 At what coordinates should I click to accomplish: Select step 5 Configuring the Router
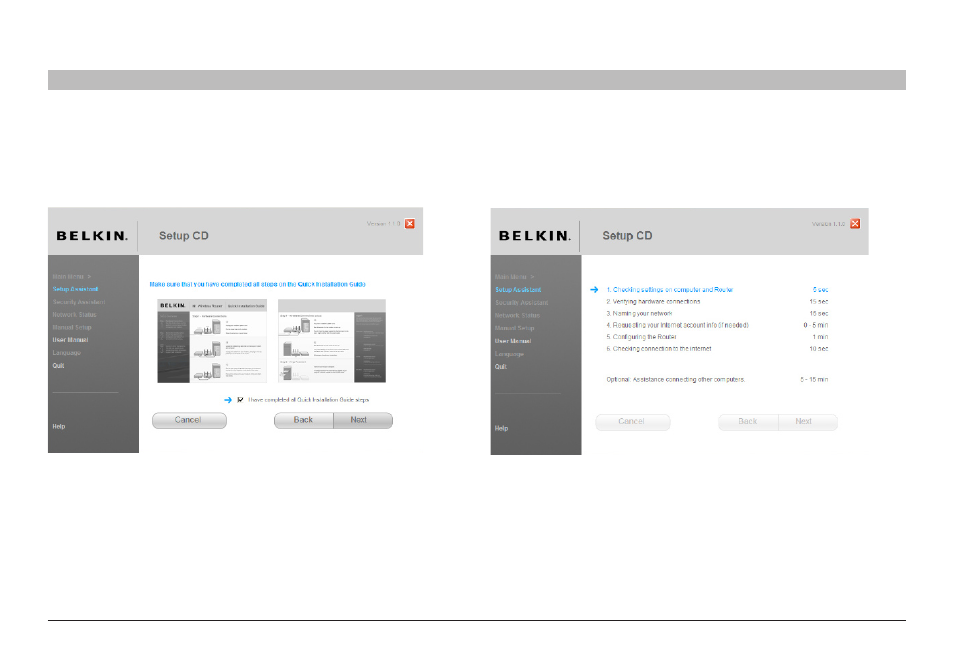[x=641, y=336]
